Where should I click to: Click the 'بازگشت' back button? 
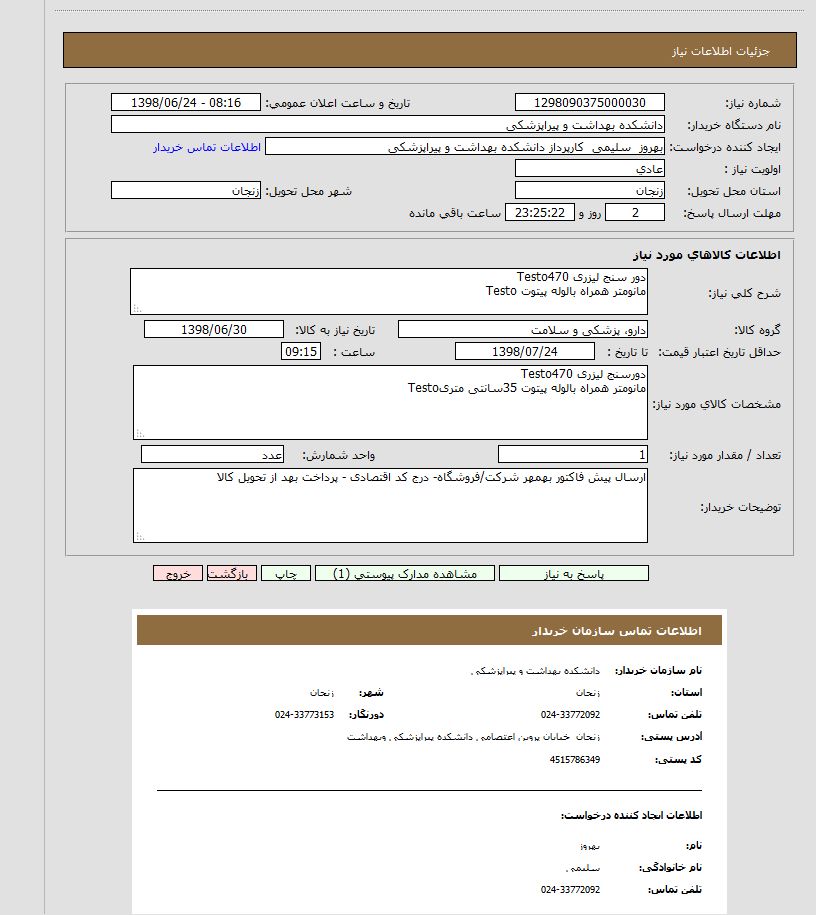232,574
